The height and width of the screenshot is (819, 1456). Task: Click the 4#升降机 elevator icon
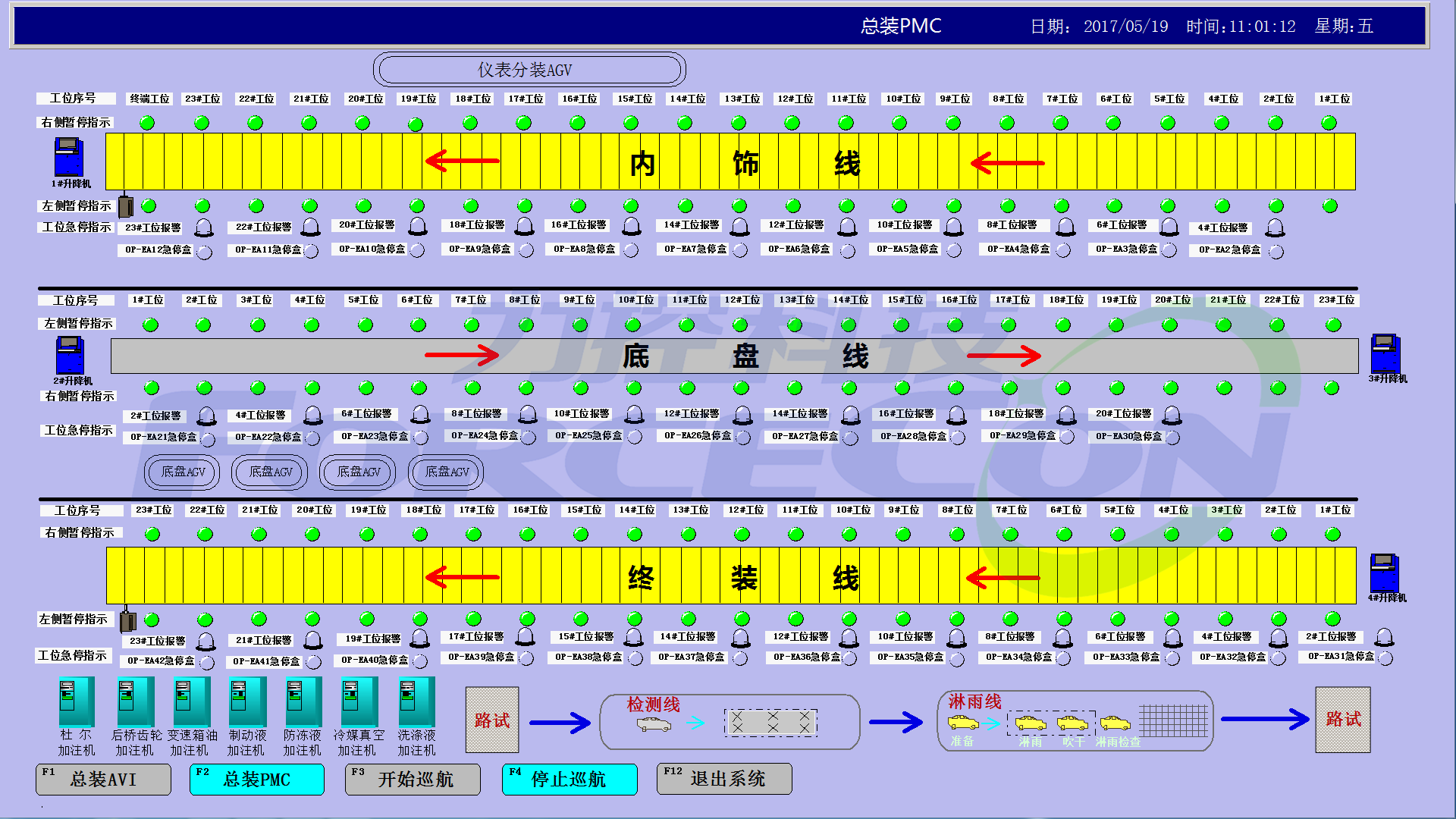1384,573
